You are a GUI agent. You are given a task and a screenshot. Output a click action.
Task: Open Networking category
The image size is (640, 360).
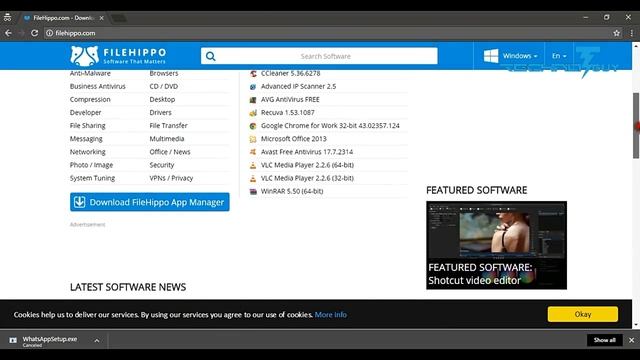pyautogui.click(x=87, y=152)
